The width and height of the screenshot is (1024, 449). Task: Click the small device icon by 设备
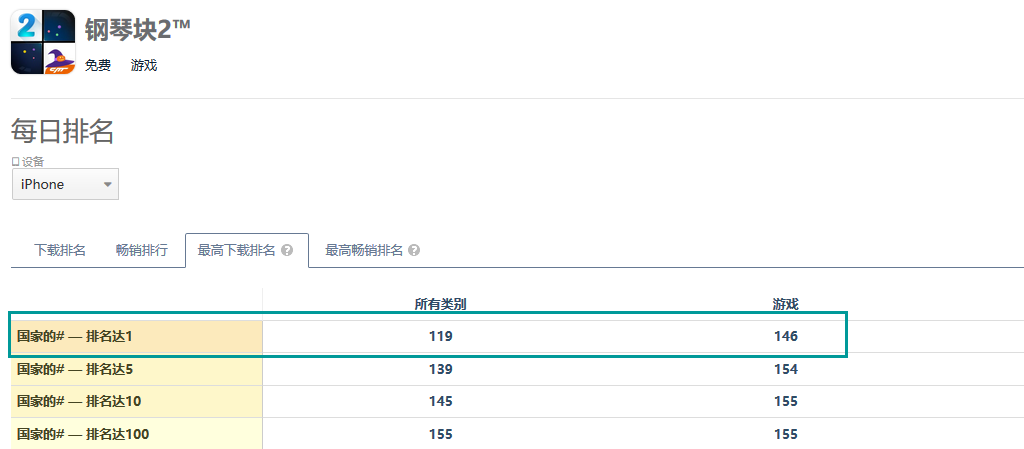click(16, 161)
